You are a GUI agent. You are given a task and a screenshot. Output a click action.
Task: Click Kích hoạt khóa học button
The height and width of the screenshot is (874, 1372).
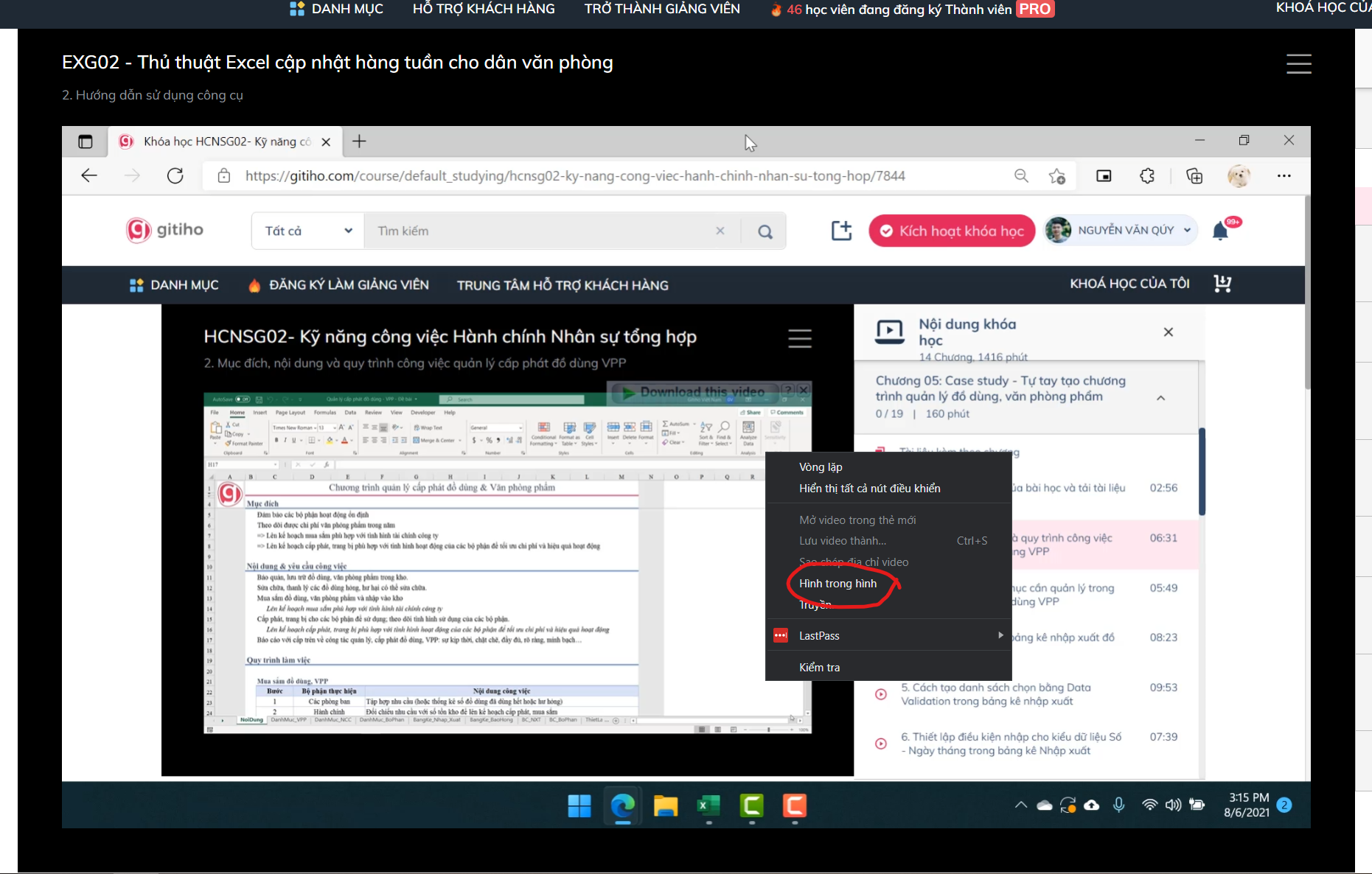(952, 231)
